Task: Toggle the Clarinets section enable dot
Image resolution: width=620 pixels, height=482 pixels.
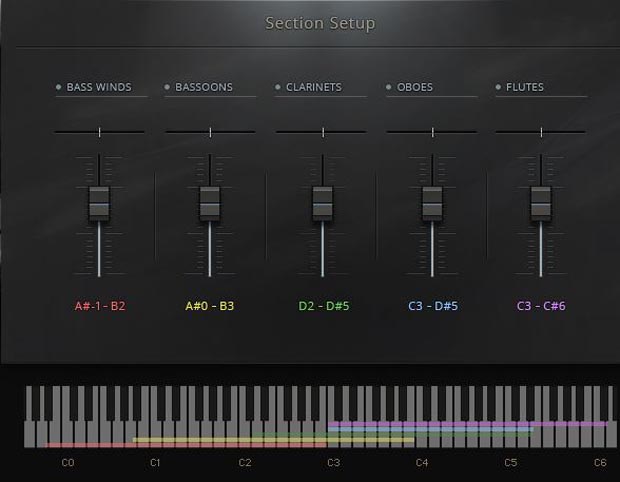Action: [x=278, y=88]
